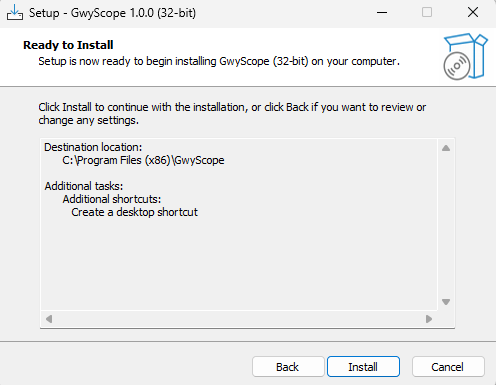Click the scroll right arrow in summary box
This screenshot has width=496, height=385.
429,319
